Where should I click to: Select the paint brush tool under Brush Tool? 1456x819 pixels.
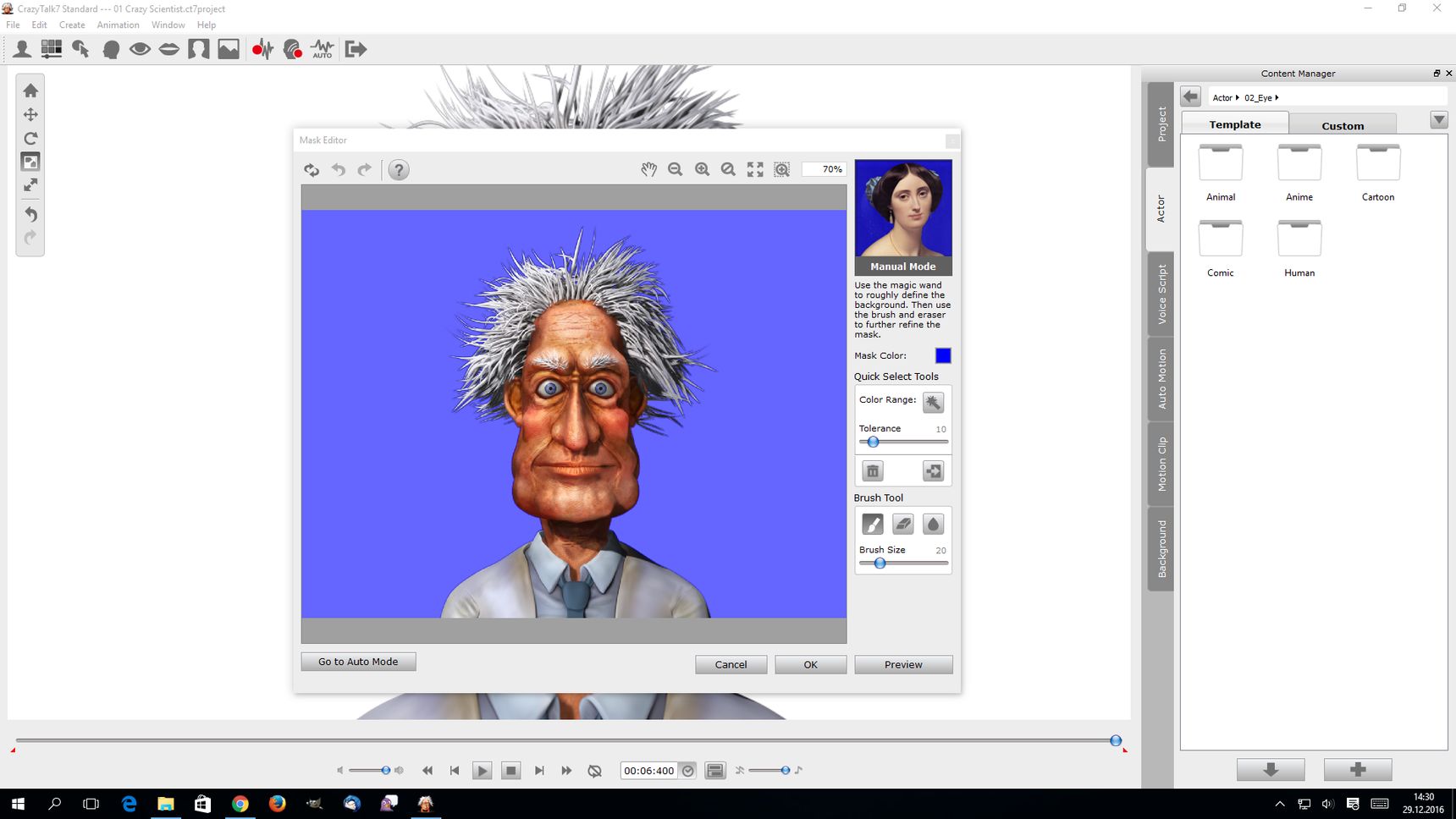click(873, 524)
